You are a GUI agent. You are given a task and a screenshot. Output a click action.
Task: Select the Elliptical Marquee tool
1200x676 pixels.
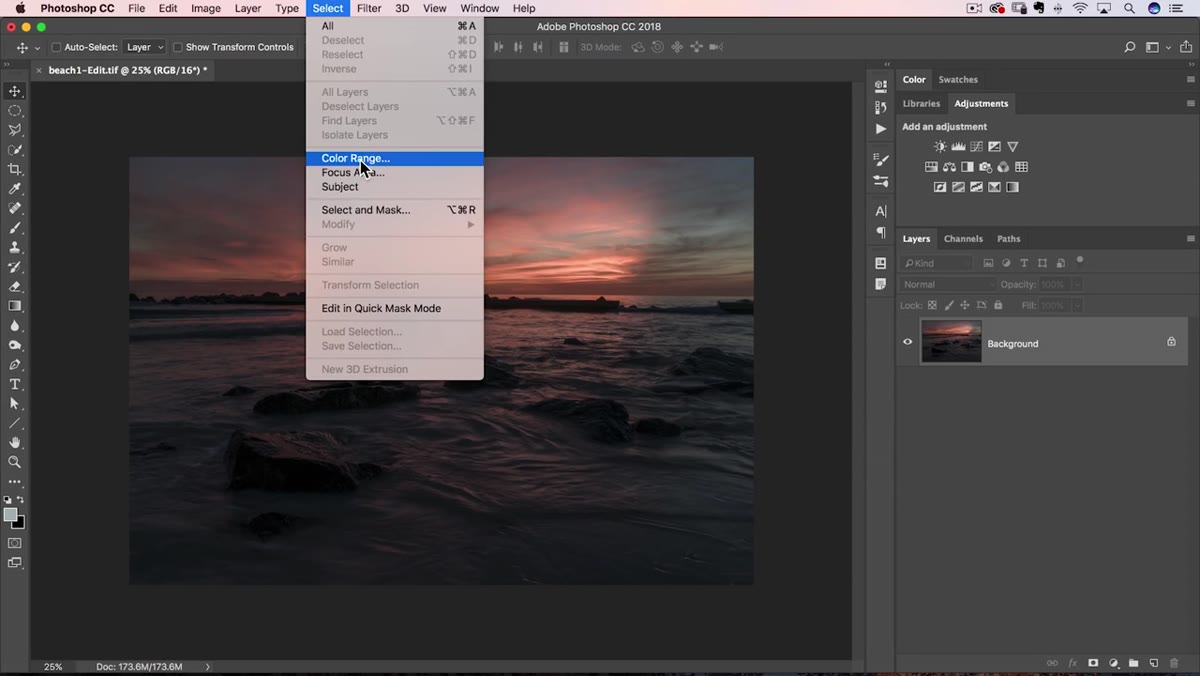15,111
